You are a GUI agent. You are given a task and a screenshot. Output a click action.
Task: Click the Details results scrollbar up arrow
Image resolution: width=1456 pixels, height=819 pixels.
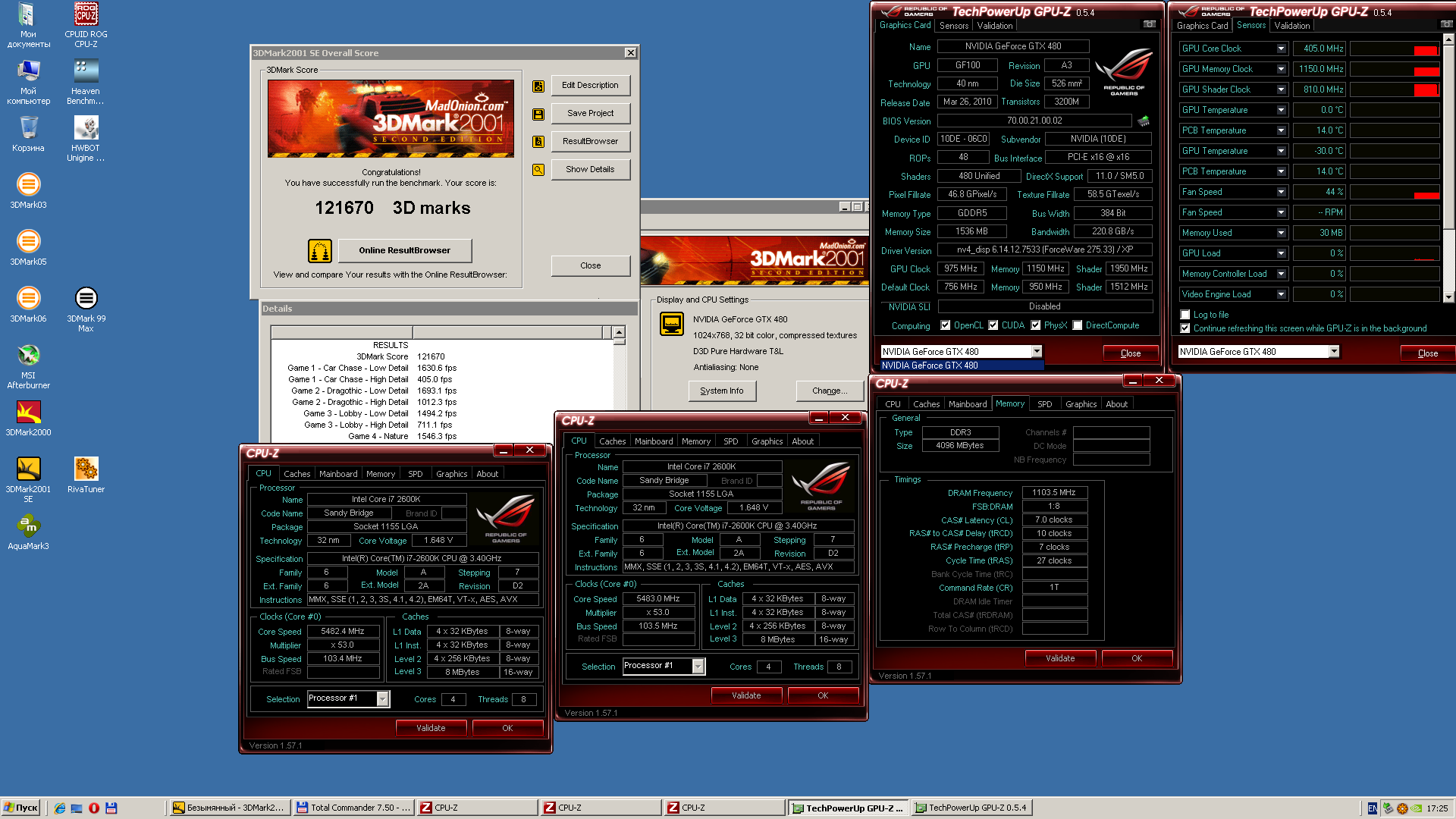(619, 333)
